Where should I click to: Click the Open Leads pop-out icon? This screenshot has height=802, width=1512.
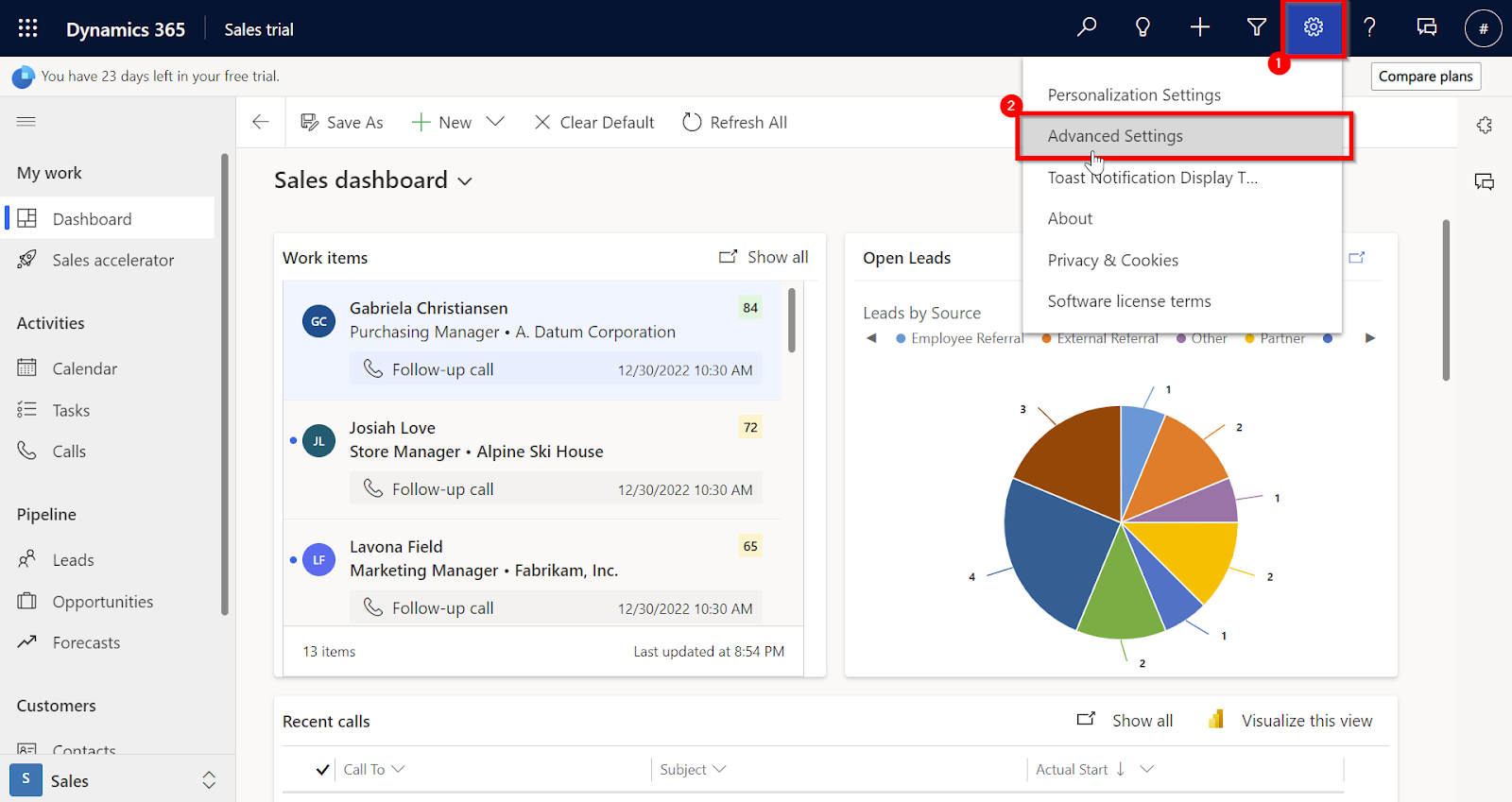pyautogui.click(x=1357, y=257)
